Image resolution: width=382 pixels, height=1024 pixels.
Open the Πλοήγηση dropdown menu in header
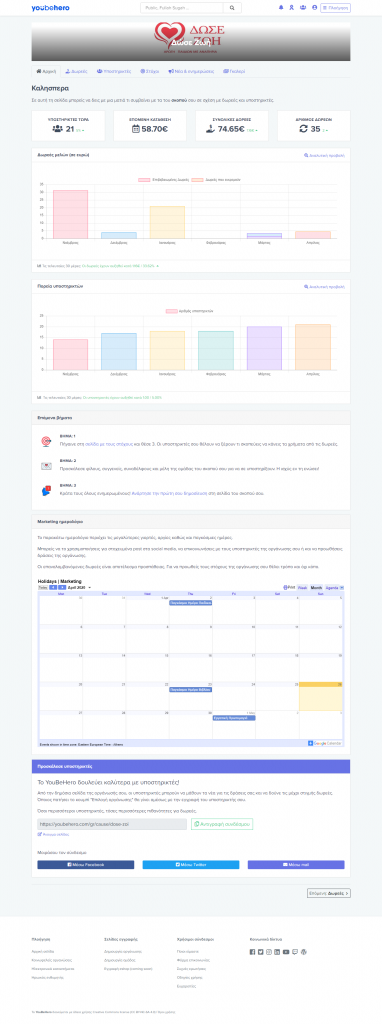(335, 8)
